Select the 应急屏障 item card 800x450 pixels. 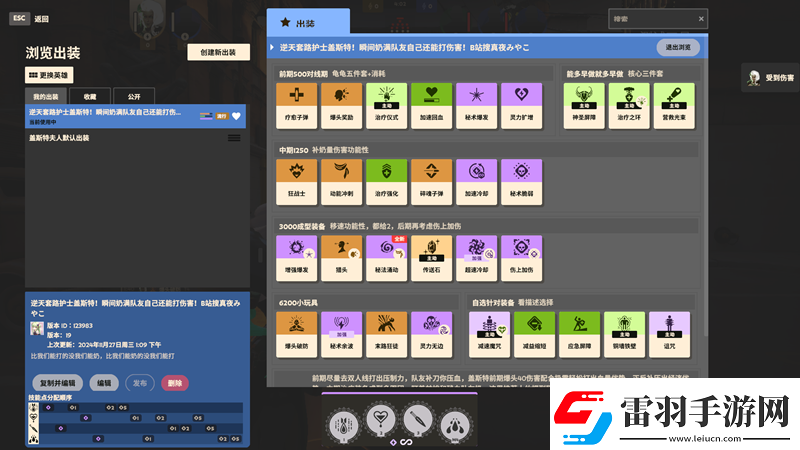point(579,335)
